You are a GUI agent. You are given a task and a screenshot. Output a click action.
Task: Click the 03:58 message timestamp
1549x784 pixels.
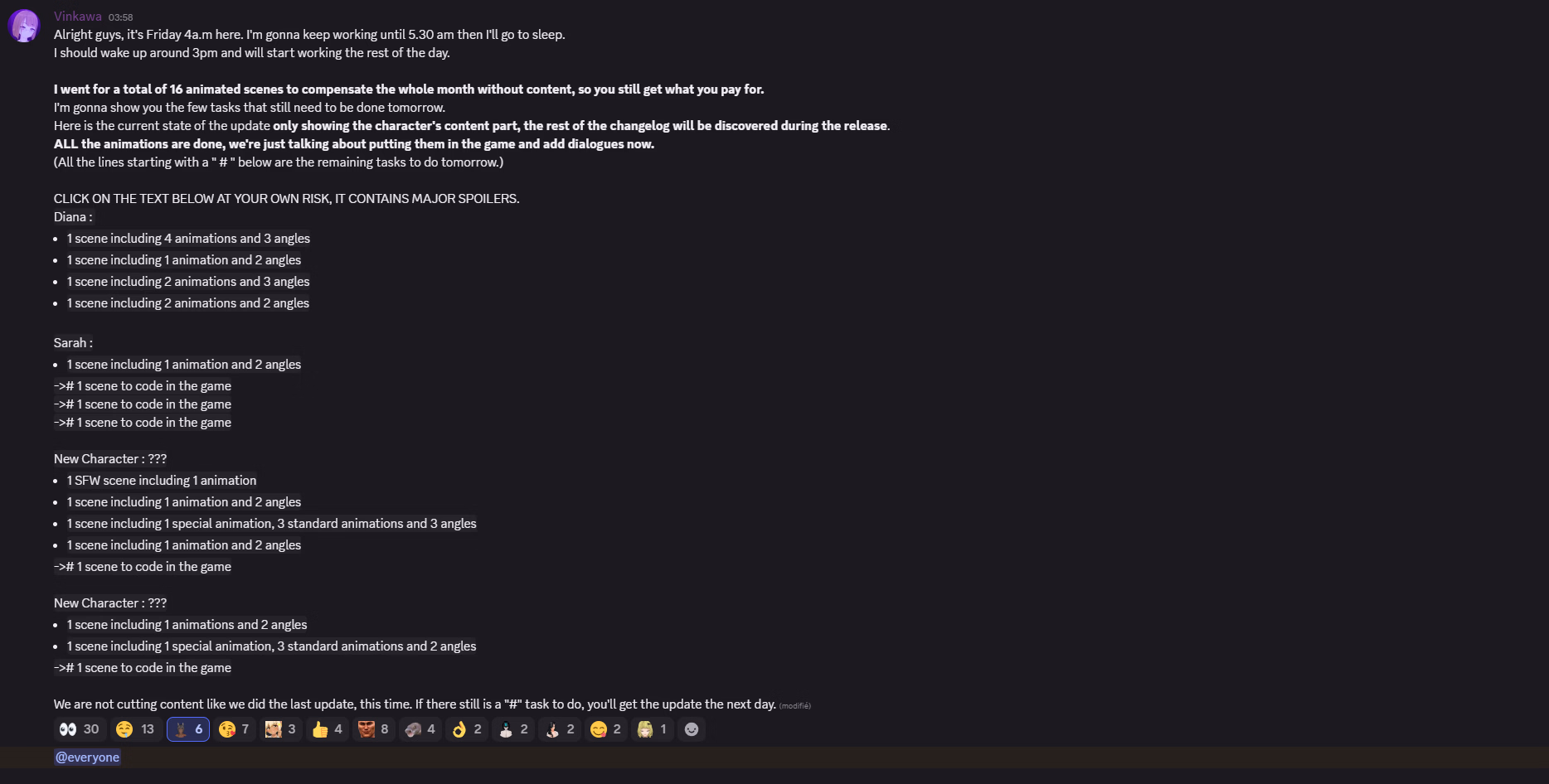tap(120, 17)
